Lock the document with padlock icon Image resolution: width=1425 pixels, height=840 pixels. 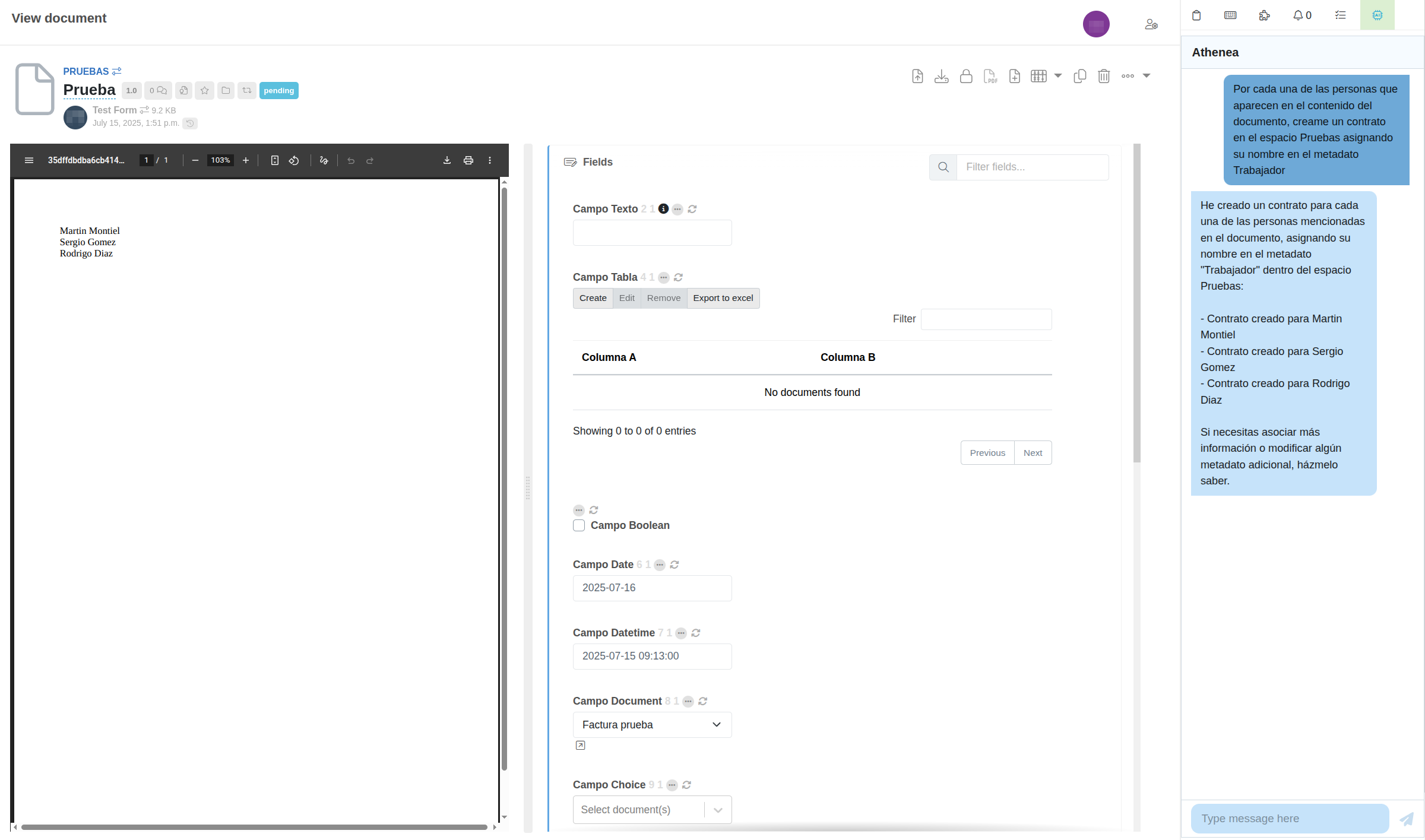[966, 76]
